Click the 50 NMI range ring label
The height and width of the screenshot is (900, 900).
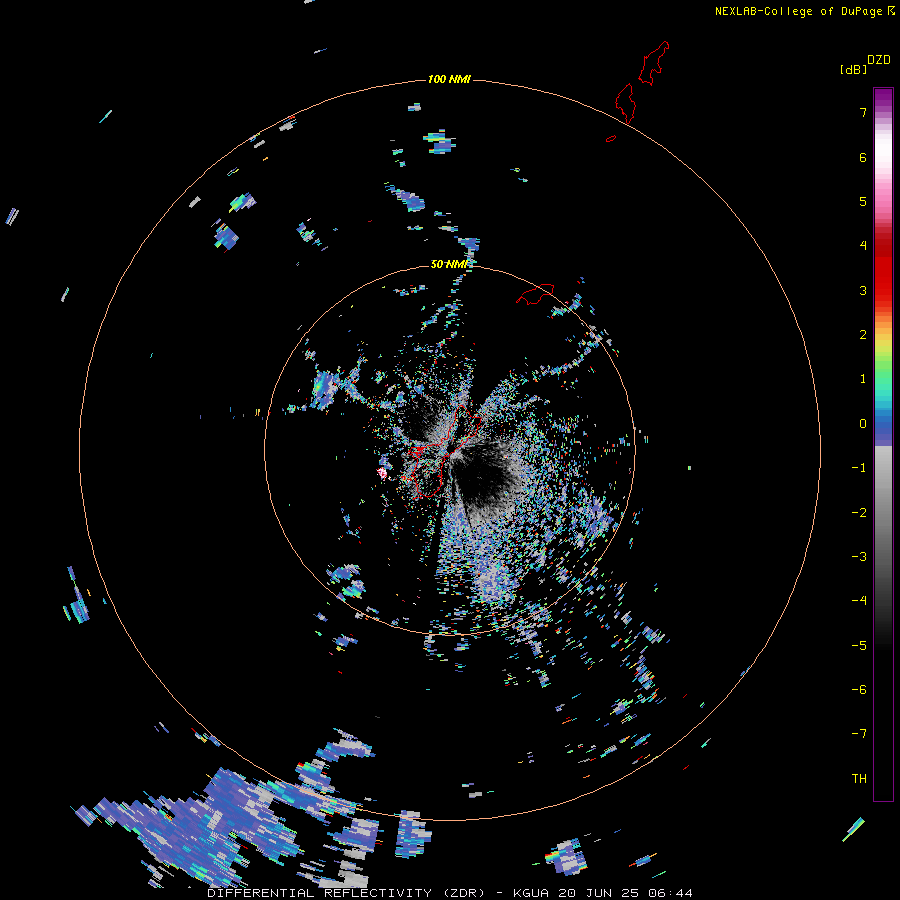tap(449, 264)
